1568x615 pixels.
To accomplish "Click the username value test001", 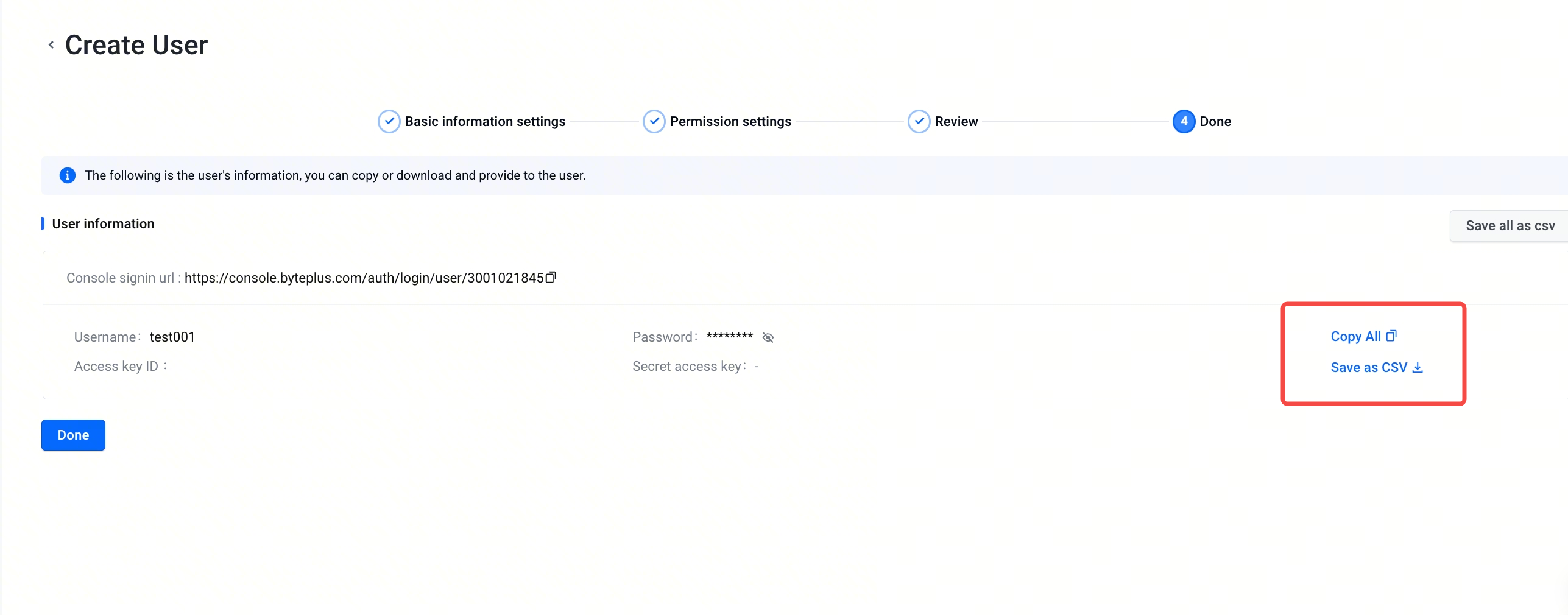I will click(x=172, y=337).
